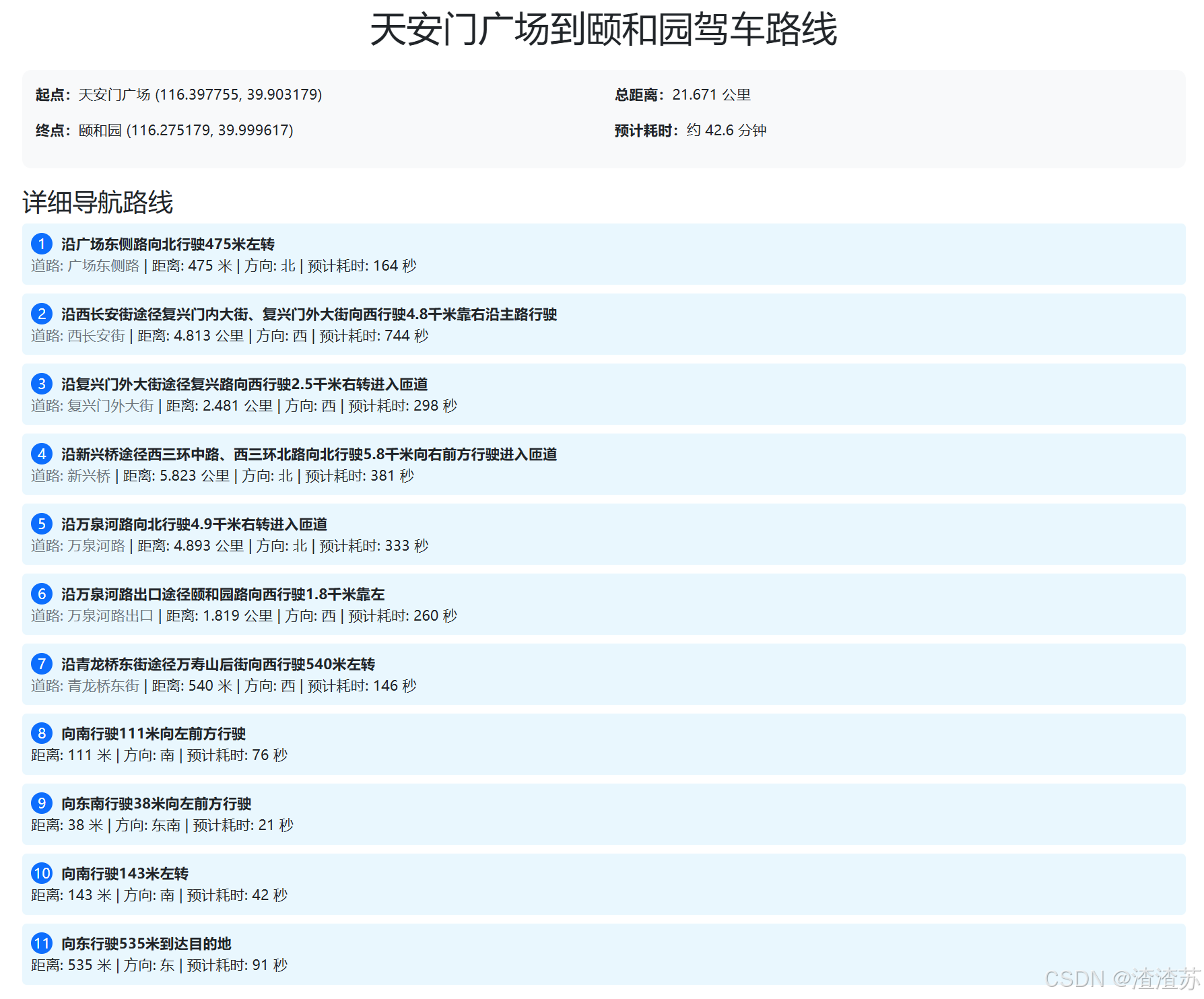Click instruction 沿广场东侧路向北行驶475米左转
The height and width of the screenshot is (999, 1204).
[168, 244]
